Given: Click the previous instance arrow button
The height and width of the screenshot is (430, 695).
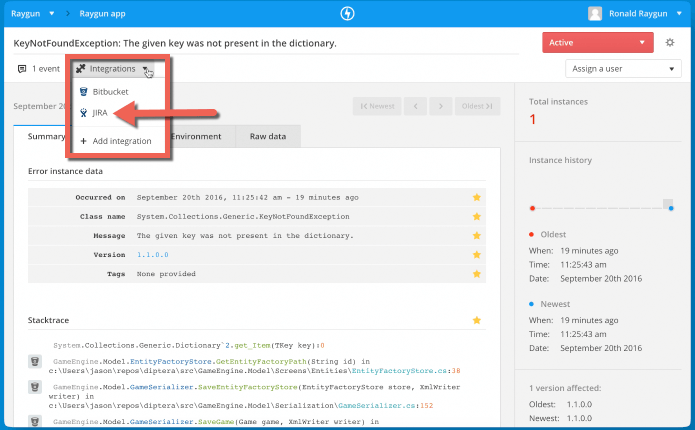Looking at the screenshot, I should 415,106.
